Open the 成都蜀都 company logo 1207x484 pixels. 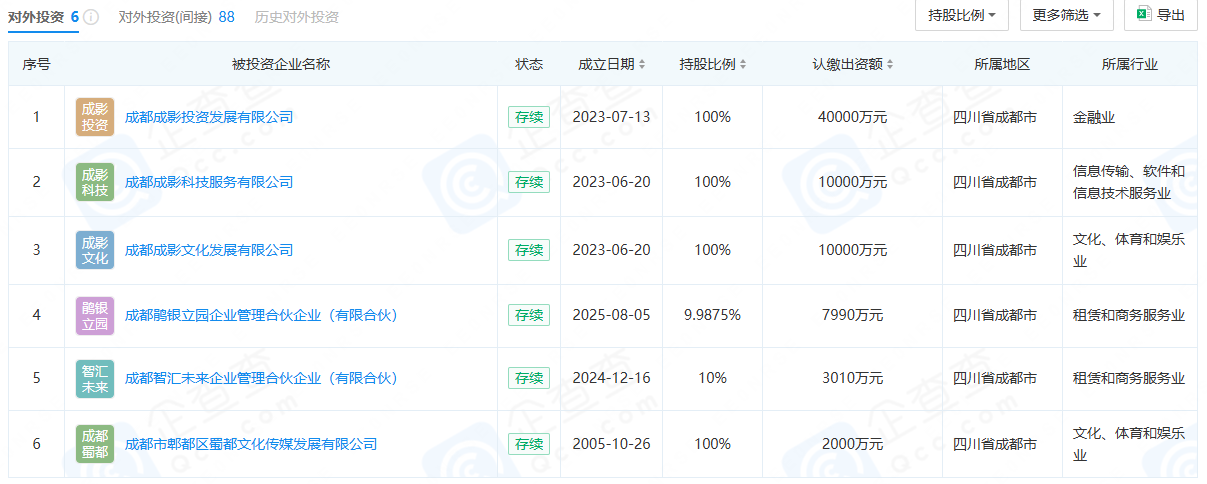95,444
